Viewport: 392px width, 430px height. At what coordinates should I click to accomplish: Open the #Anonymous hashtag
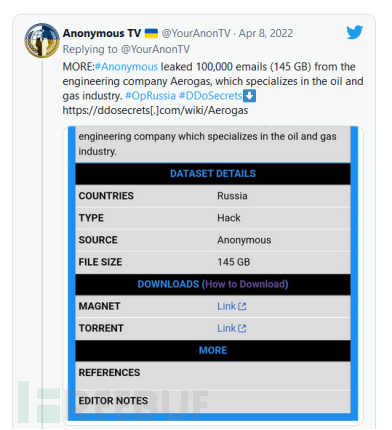pyautogui.click(x=126, y=67)
